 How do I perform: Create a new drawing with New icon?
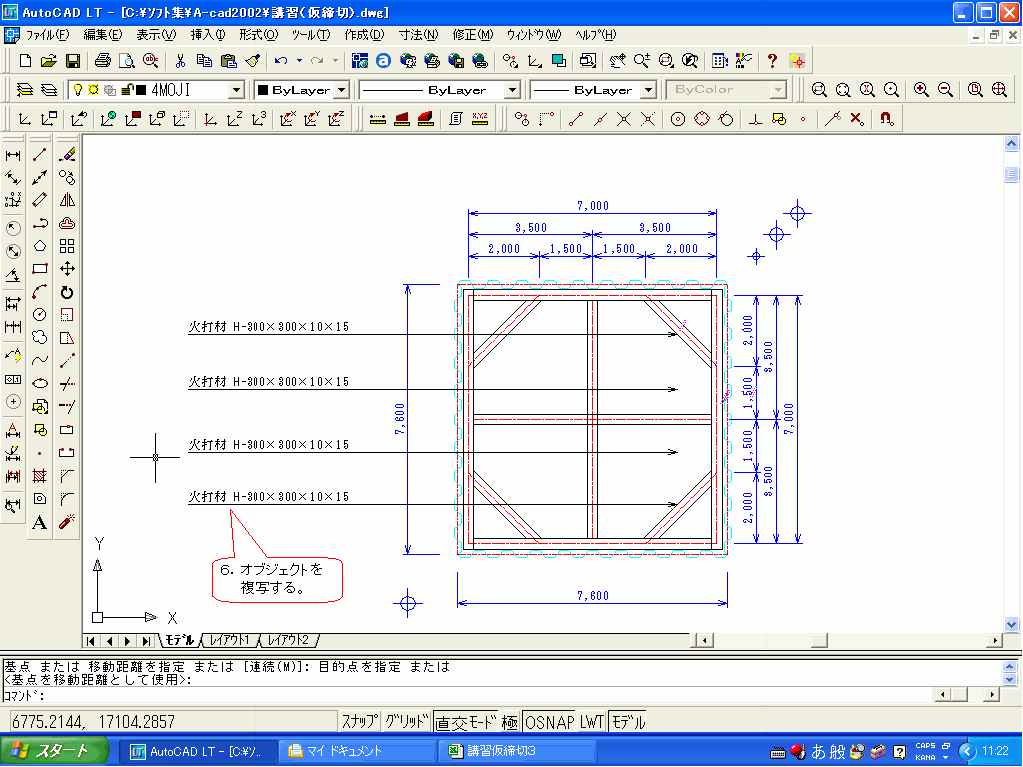pyautogui.click(x=25, y=61)
